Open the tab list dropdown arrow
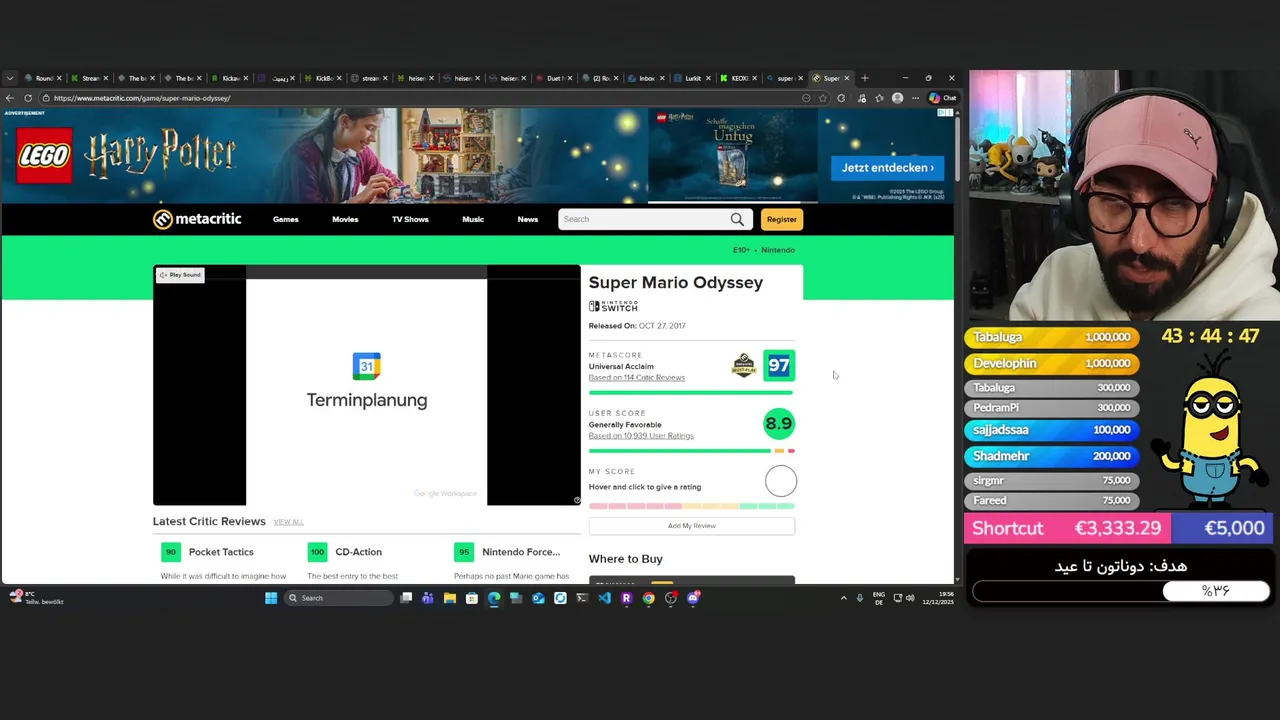The height and width of the screenshot is (720, 1280). tap(10, 78)
